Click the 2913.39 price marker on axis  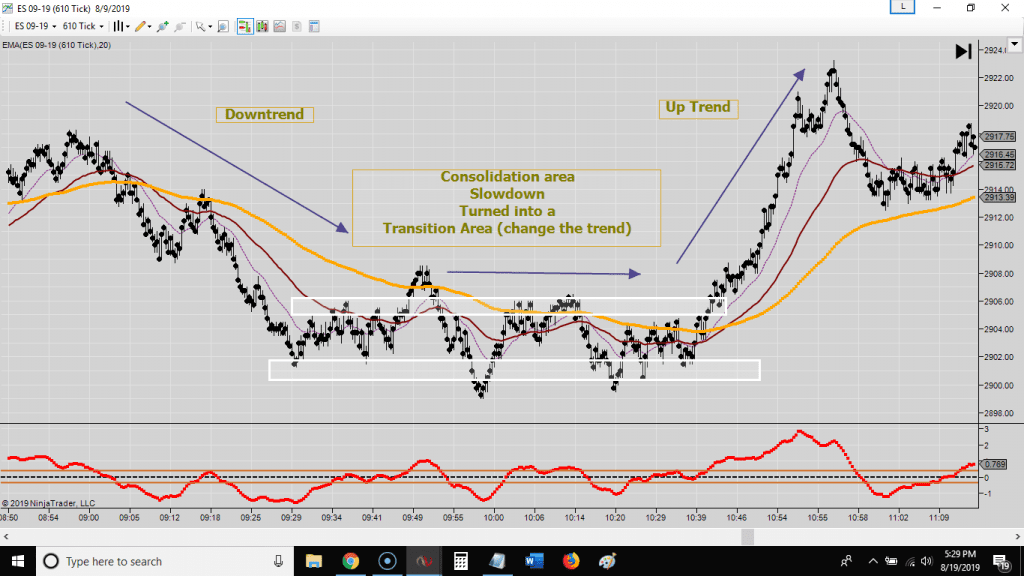tap(999, 197)
